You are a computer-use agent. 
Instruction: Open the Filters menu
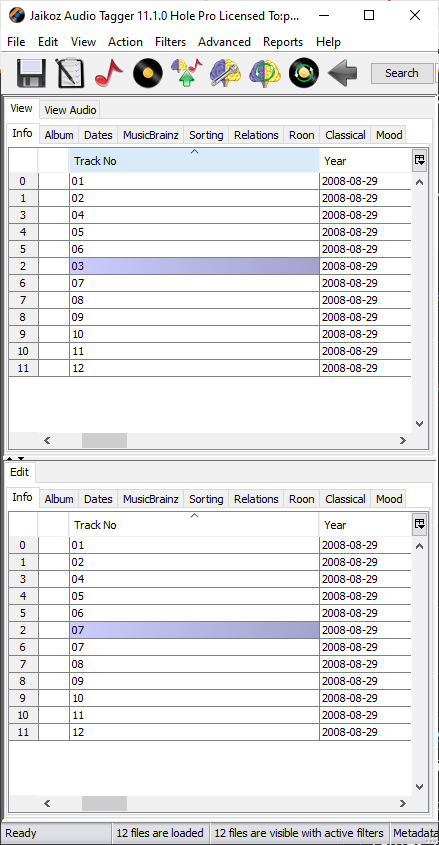click(x=170, y=41)
